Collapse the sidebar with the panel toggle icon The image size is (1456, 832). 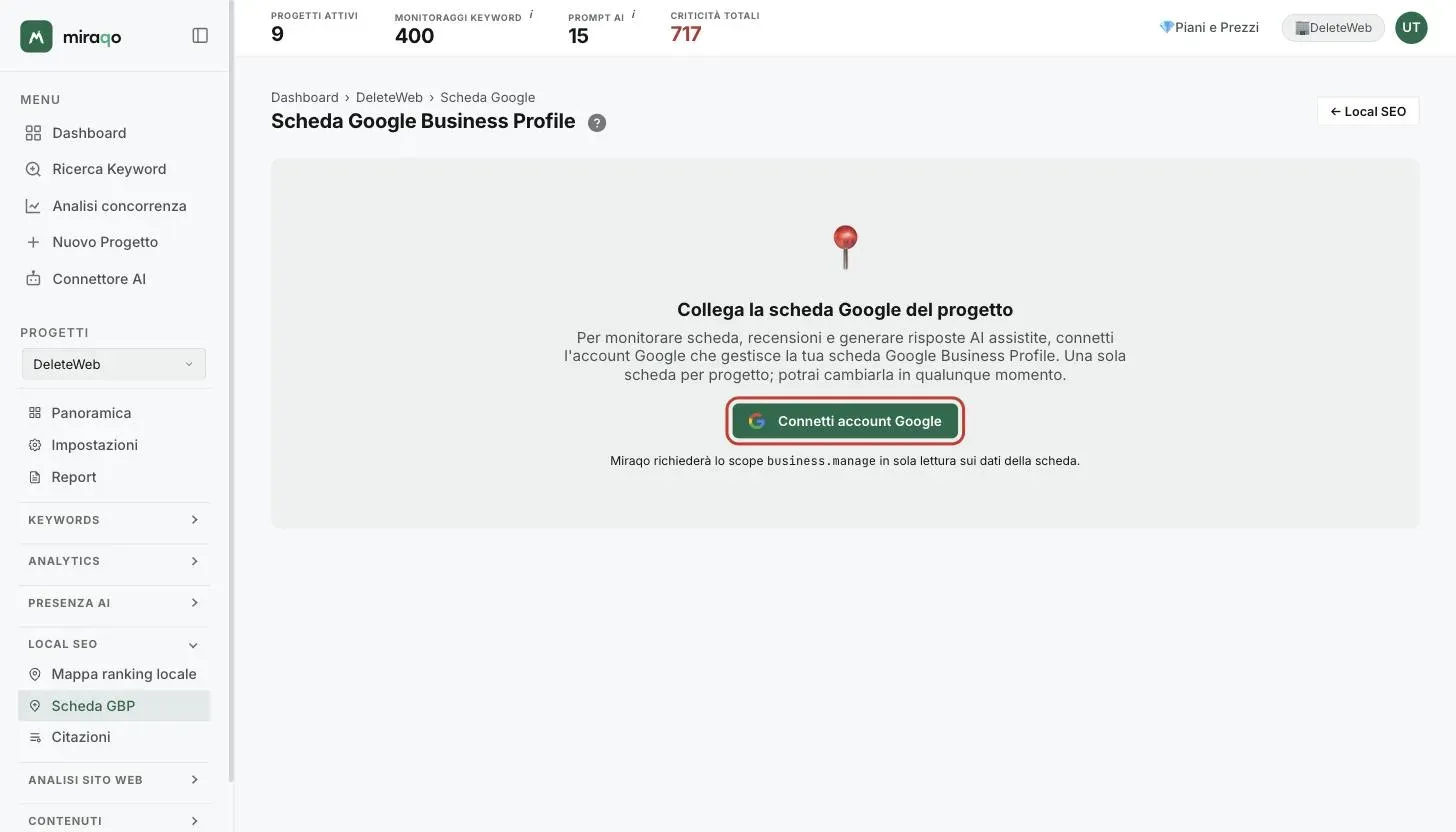pos(200,36)
